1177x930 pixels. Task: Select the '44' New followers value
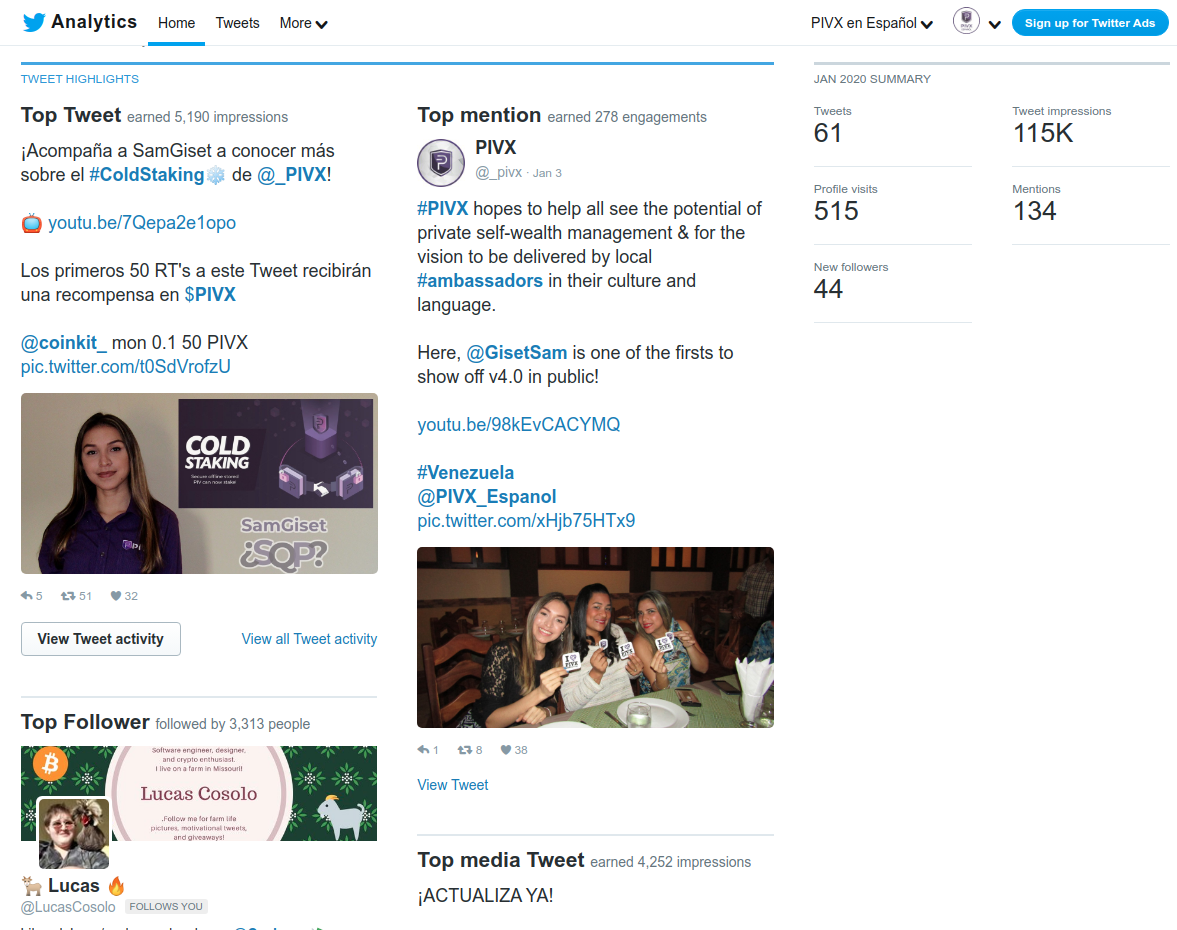(x=829, y=290)
